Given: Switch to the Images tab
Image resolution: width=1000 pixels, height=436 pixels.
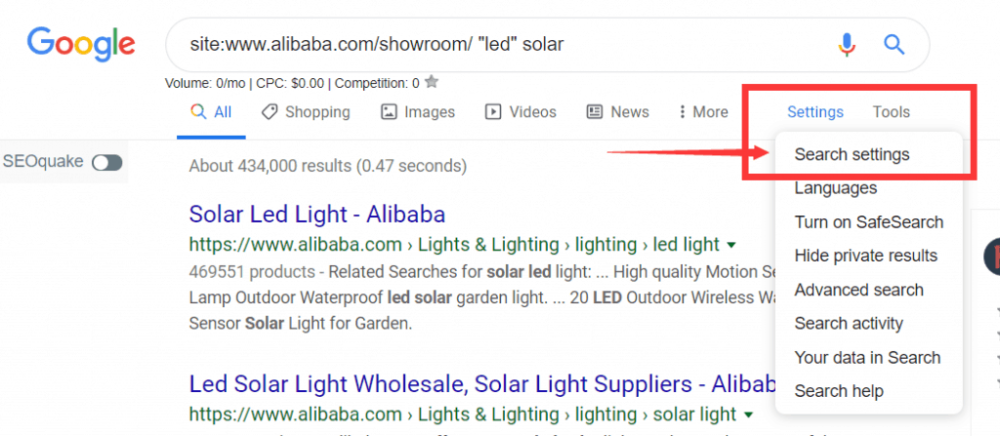Looking at the screenshot, I should tap(418, 112).
